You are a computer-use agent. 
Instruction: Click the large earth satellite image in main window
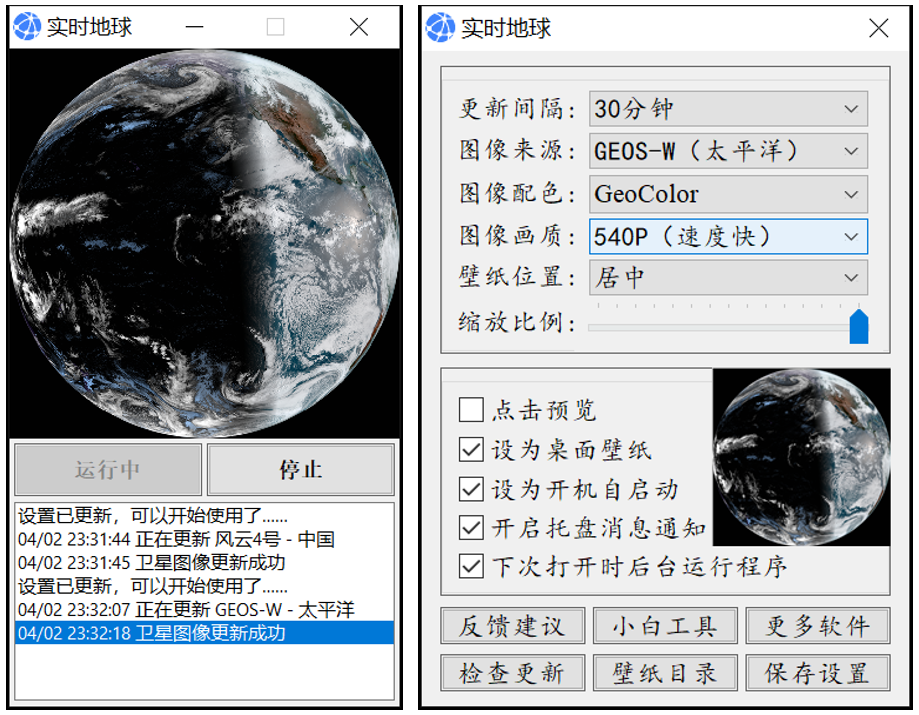[204, 243]
